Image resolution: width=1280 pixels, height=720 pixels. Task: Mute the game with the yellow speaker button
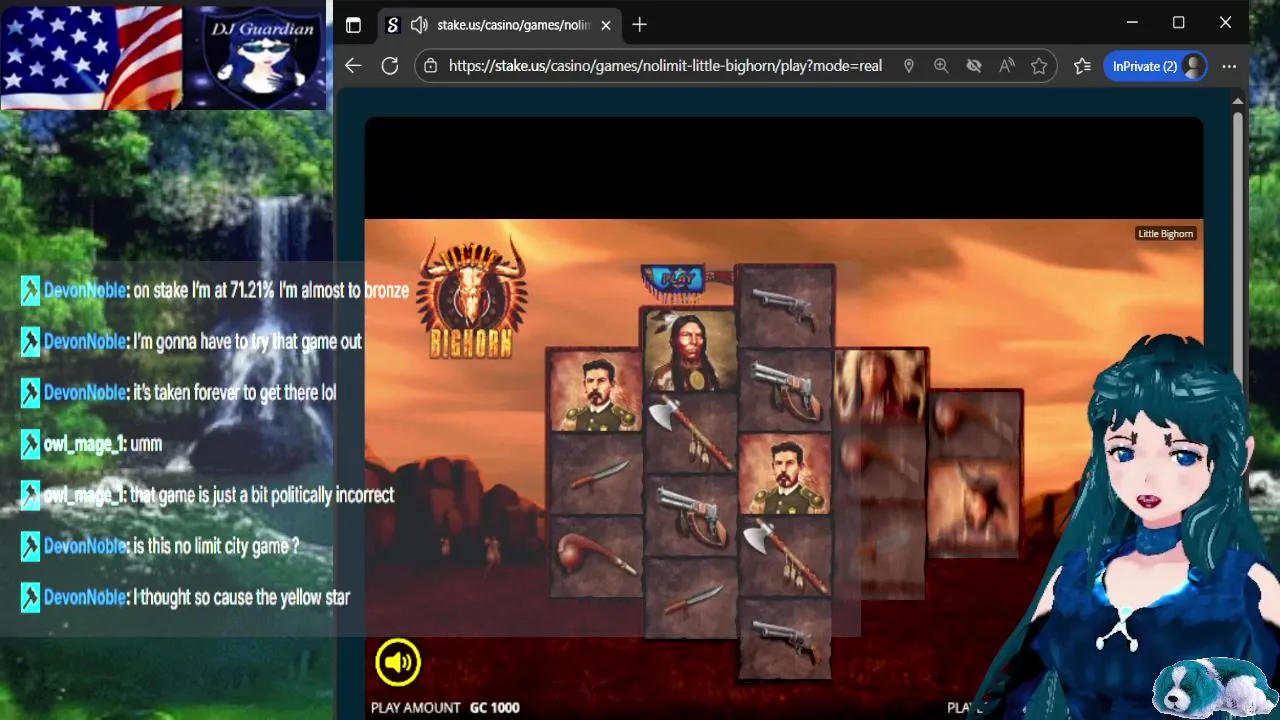tap(398, 662)
